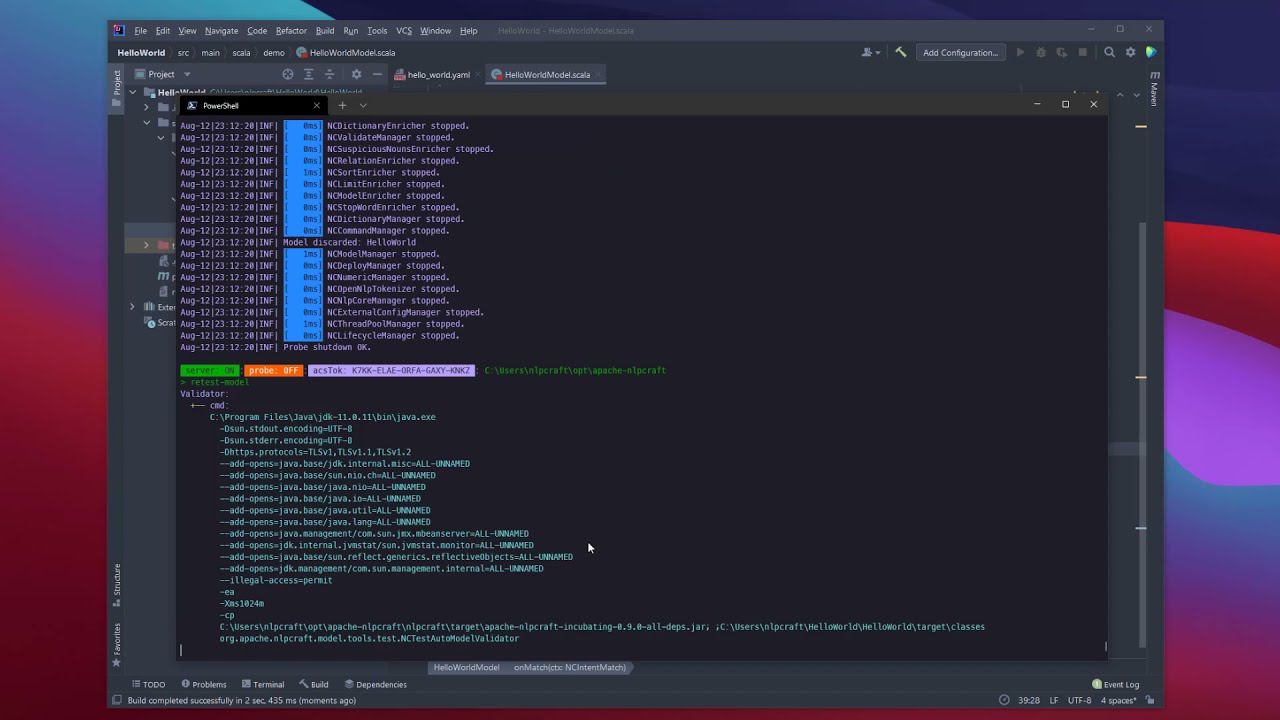Open the Tools menu

[377, 31]
